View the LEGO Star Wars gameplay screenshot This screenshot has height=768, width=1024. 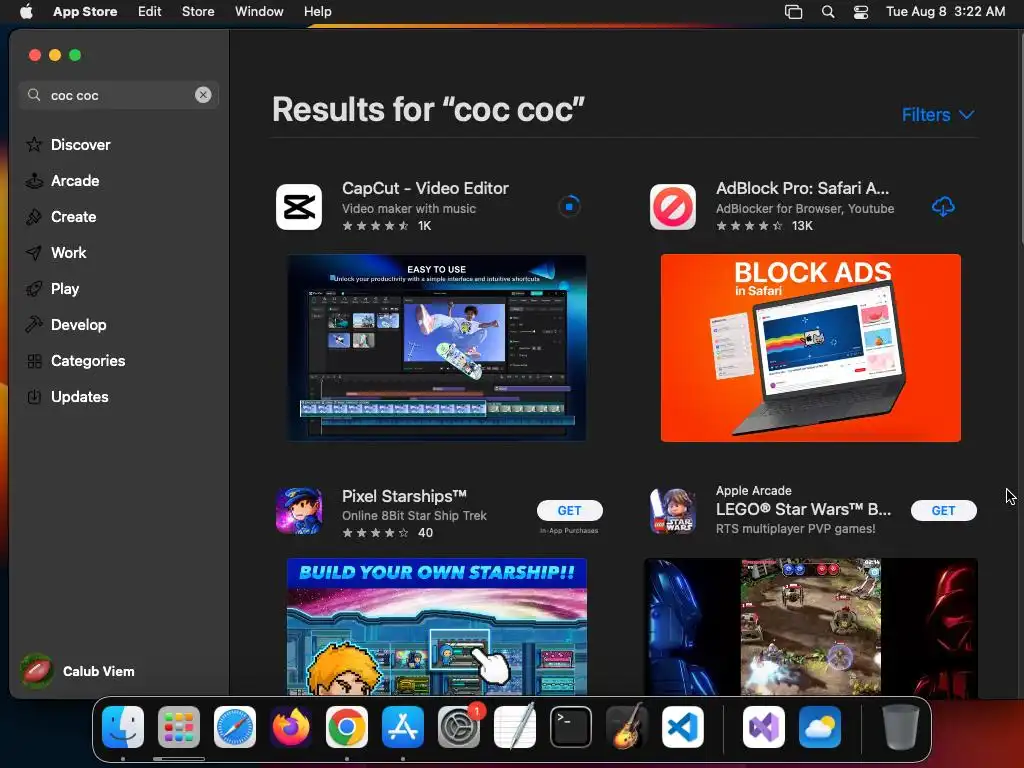(x=810, y=627)
